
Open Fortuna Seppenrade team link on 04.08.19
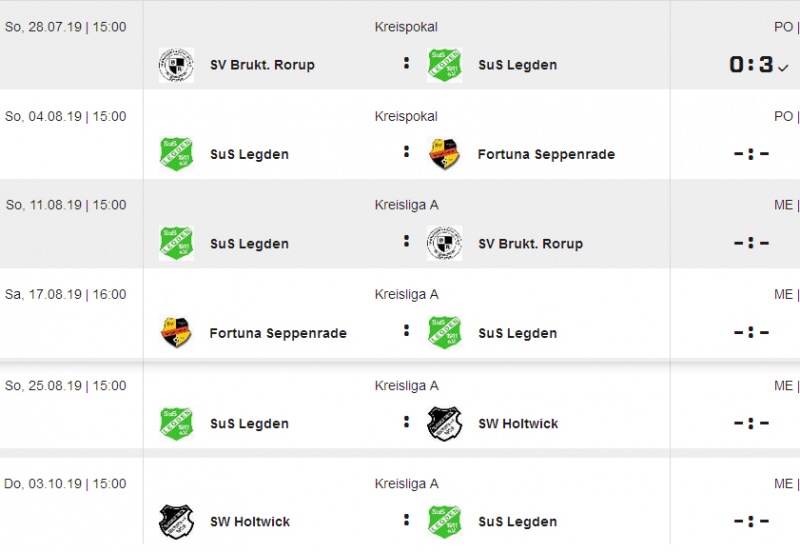click(x=546, y=154)
